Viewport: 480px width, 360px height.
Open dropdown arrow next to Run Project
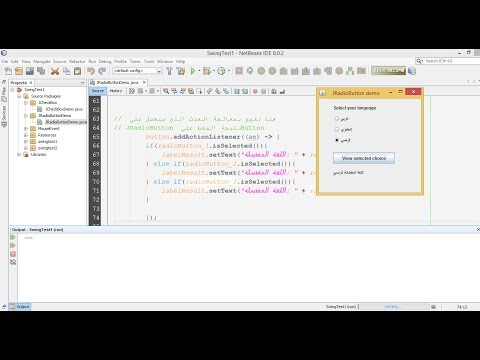pos(199,71)
